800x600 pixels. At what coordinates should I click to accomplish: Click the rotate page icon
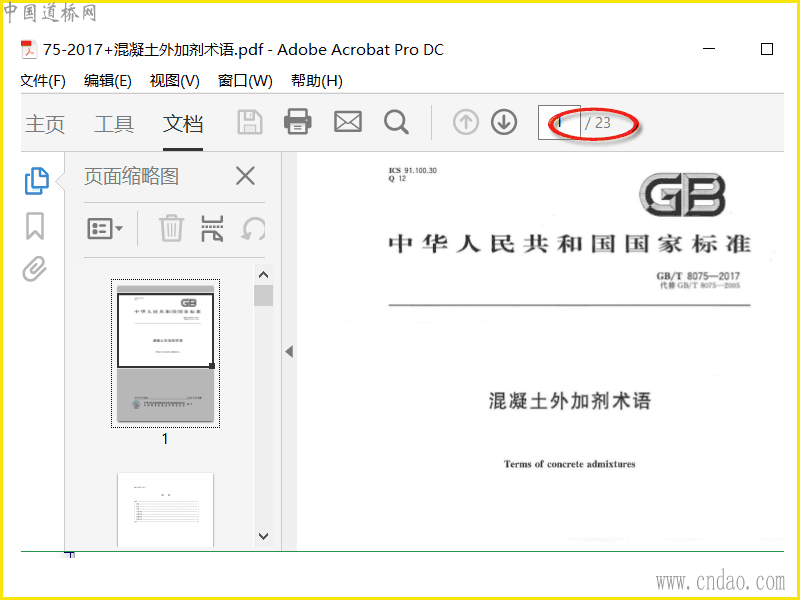(x=254, y=229)
